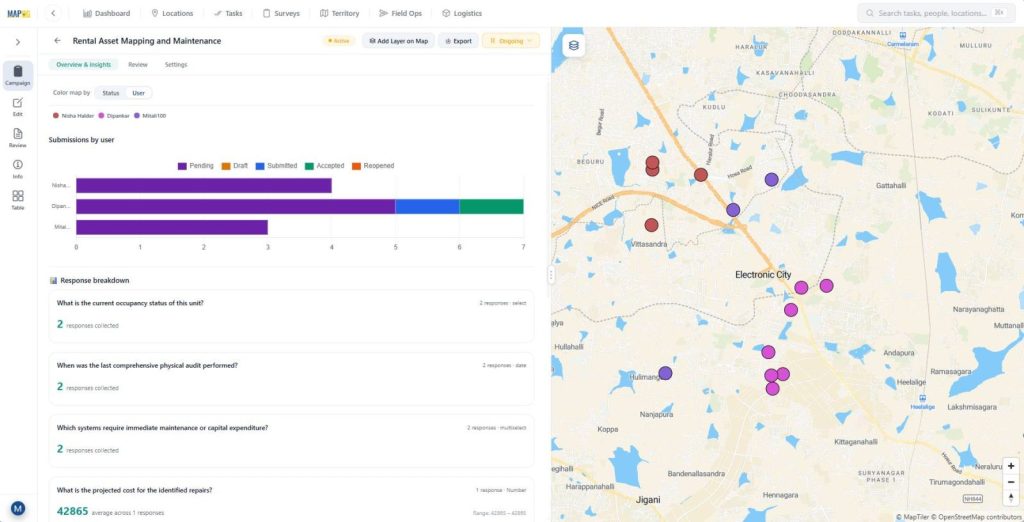Open OpenStreetMap contributors attribution link
This screenshot has width=1024, height=522.
click(x=978, y=517)
